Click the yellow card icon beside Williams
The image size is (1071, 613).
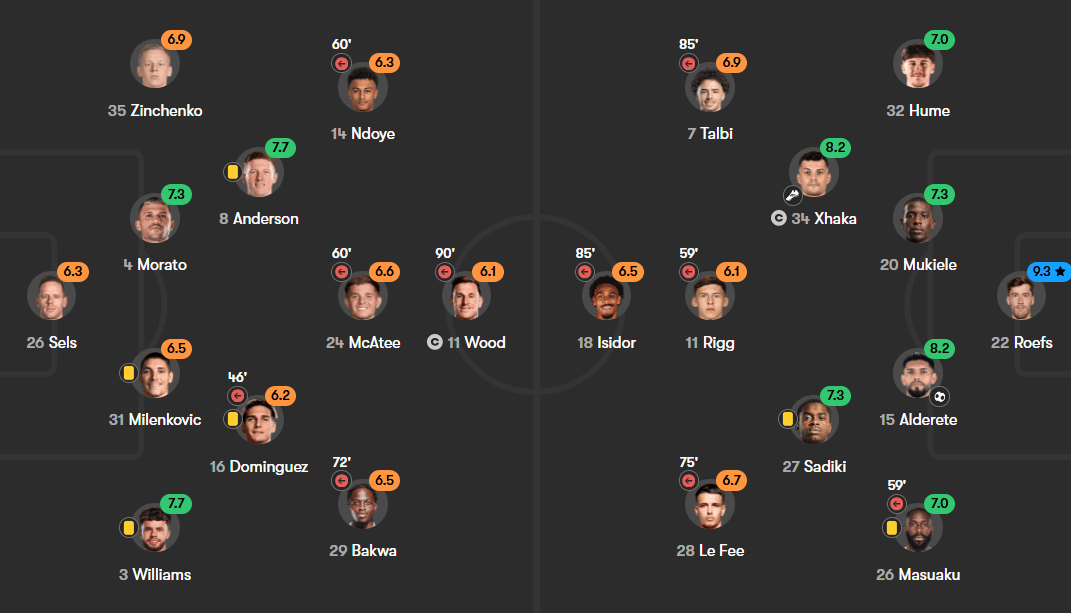(128, 528)
